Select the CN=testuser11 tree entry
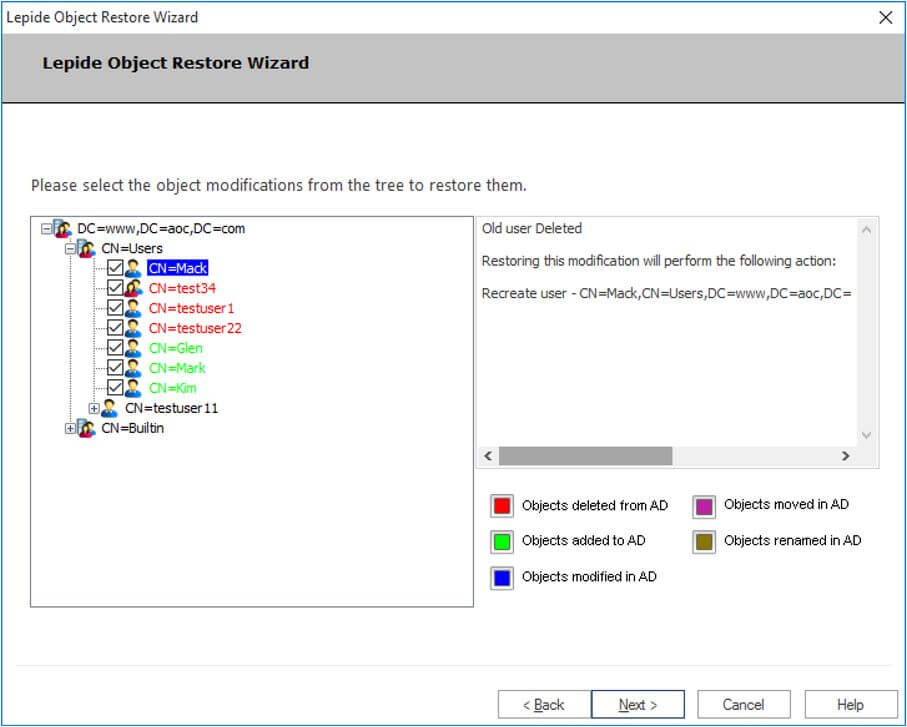This screenshot has height=727, width=907. pos(172,408)
